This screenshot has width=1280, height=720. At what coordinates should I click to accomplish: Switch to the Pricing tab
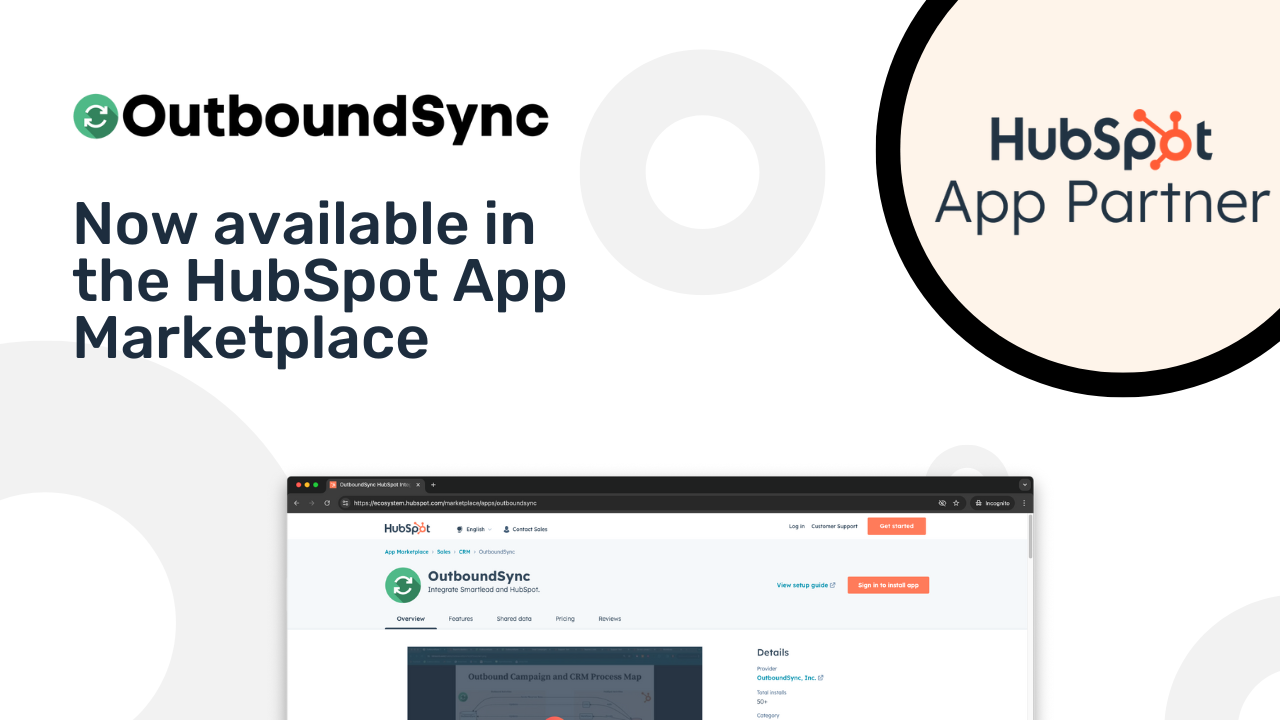coord(566,619)
